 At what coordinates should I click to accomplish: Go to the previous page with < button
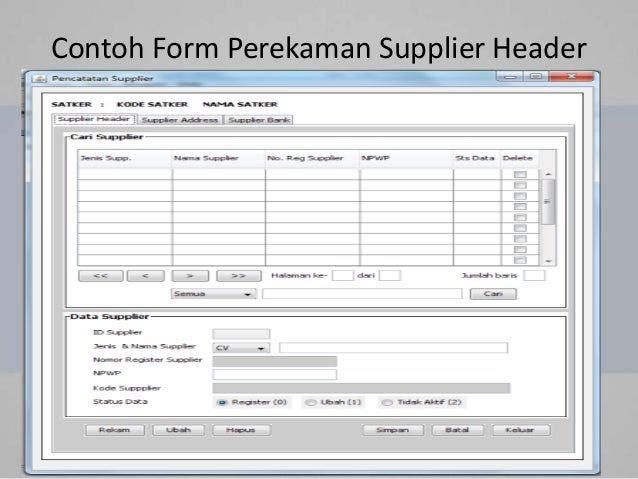point(146,276)
